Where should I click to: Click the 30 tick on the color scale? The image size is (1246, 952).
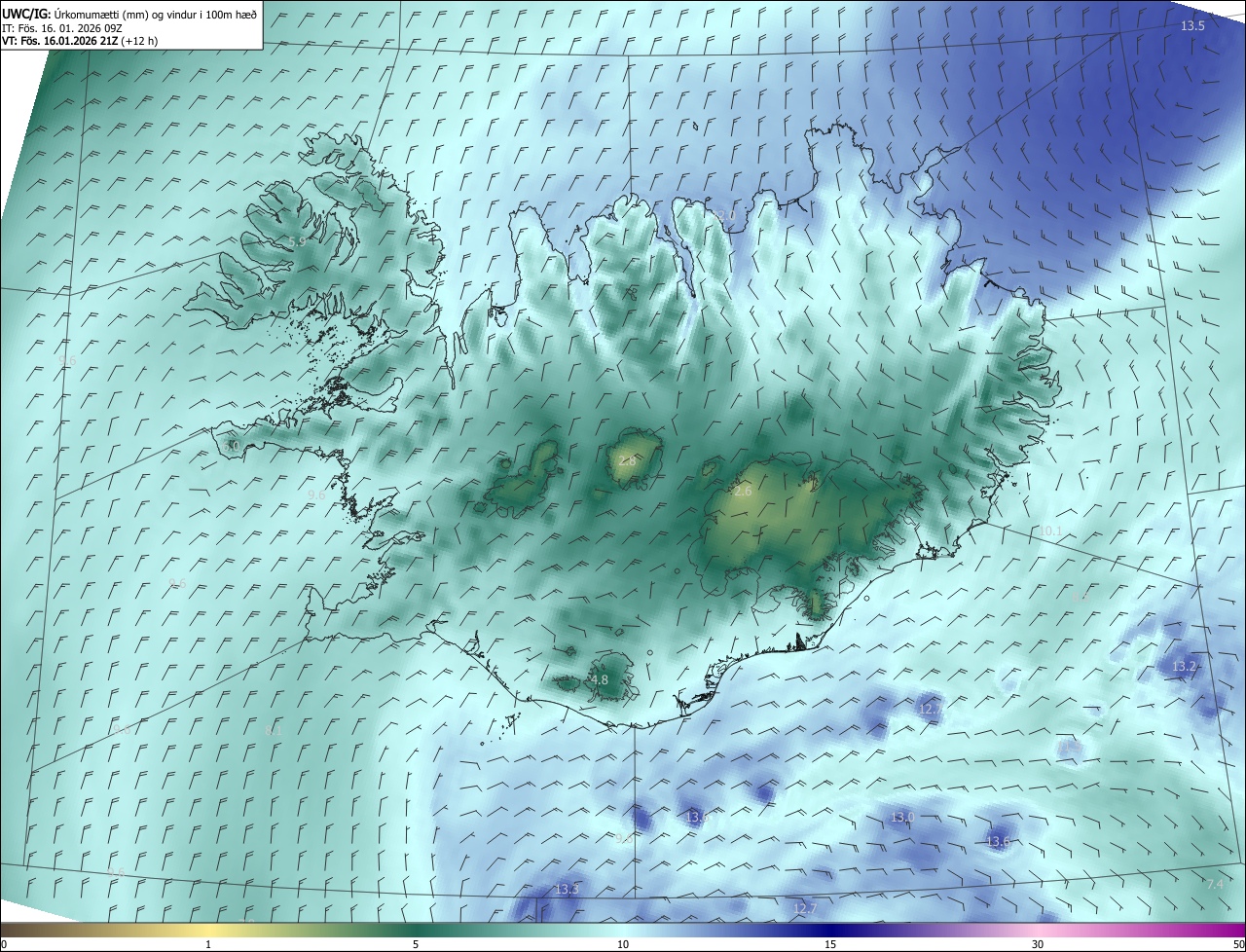1038,945
